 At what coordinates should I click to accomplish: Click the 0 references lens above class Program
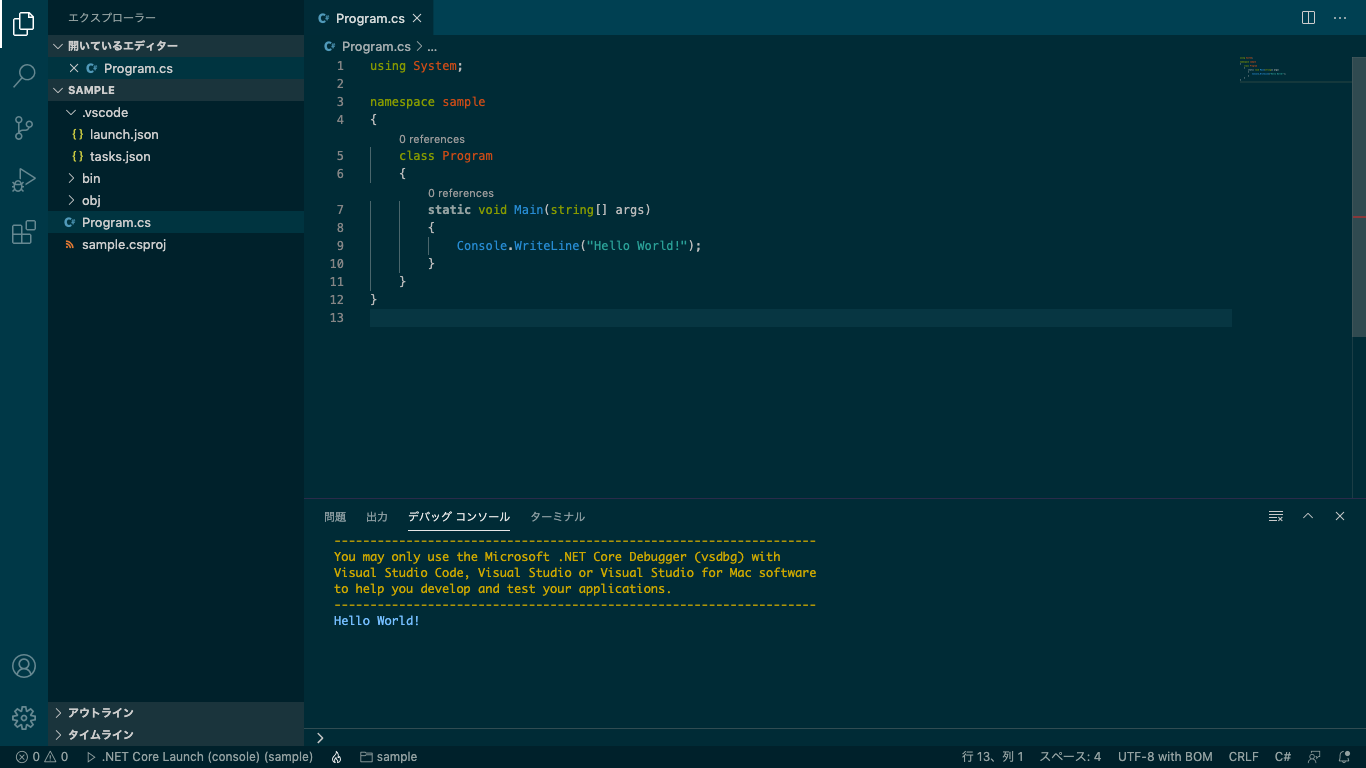[x=432, y=139]
